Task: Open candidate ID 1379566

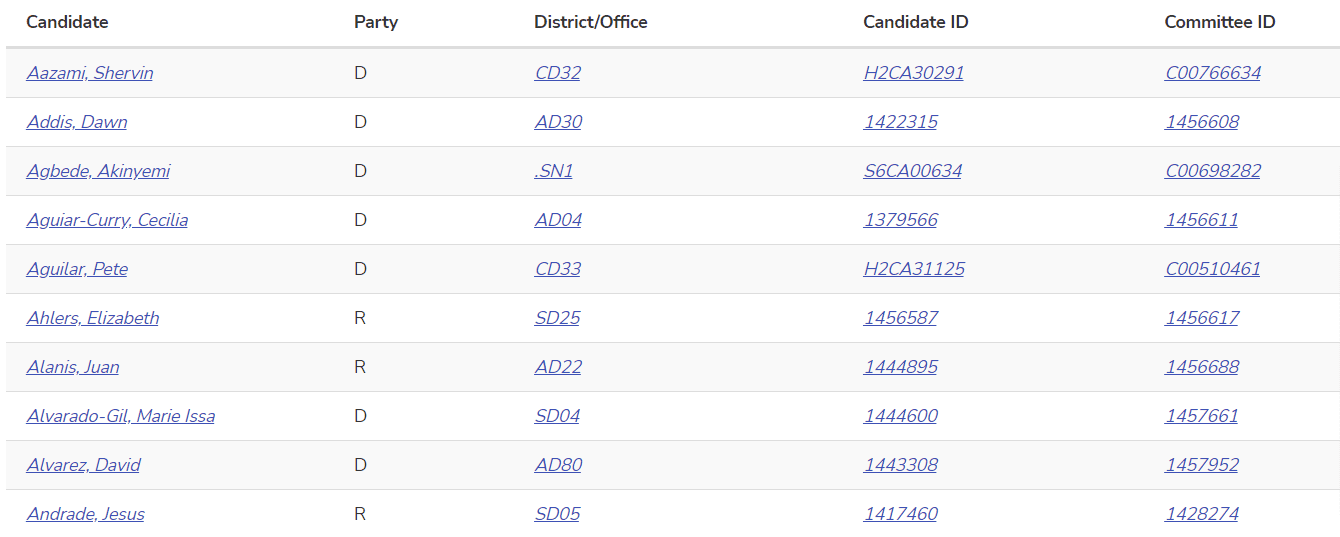Action: coord(901,220)
